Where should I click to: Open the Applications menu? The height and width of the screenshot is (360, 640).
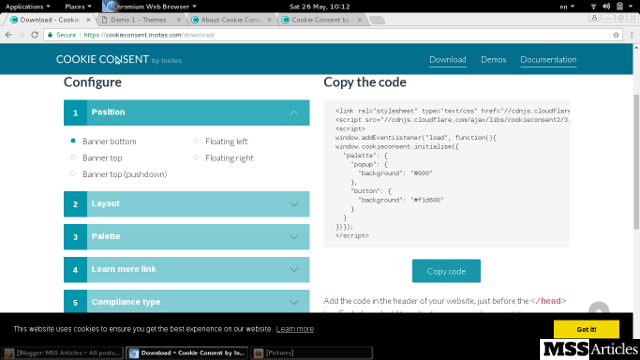coord(28,6)
